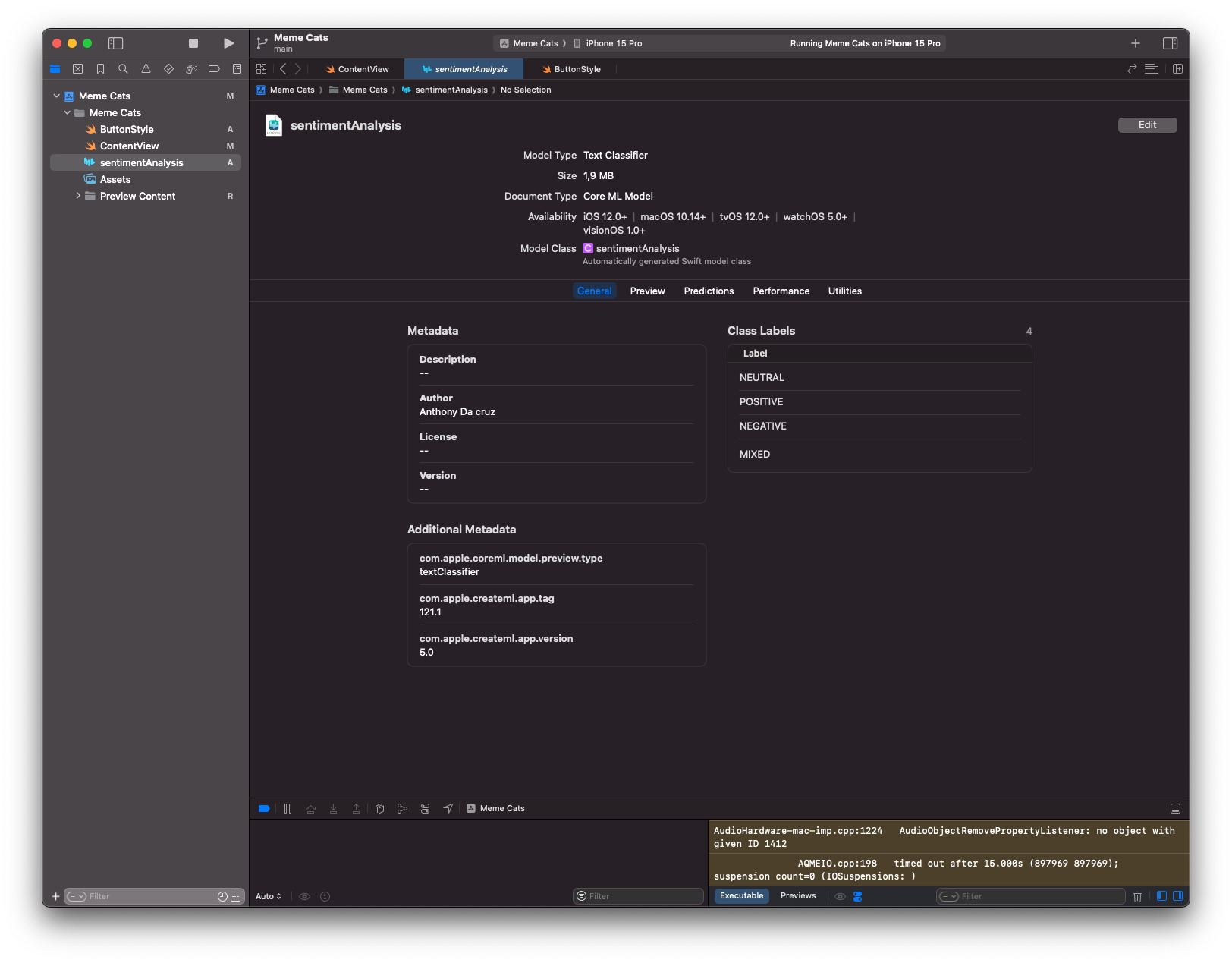Click the Debug Memory Graph icon
This screenshot has width=1232, height=963.
point(402,809)
